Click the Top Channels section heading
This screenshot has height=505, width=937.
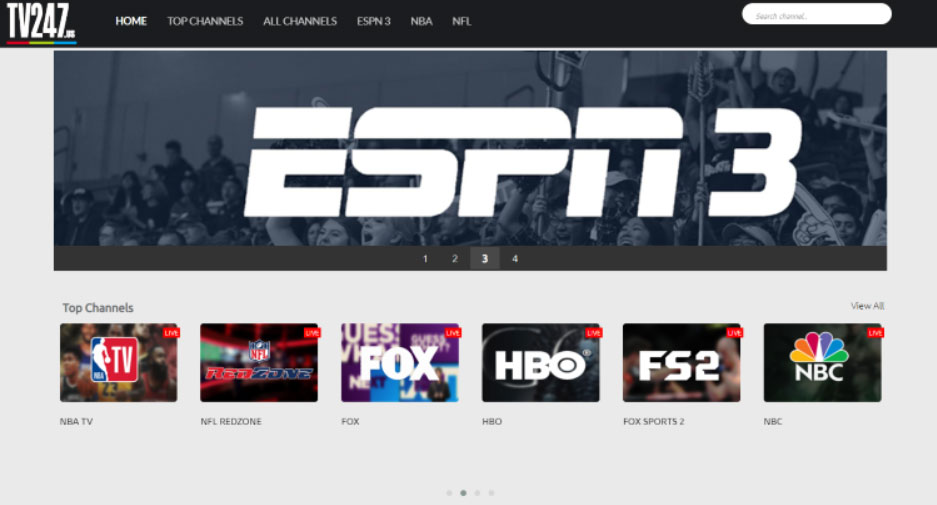point(98,308)
